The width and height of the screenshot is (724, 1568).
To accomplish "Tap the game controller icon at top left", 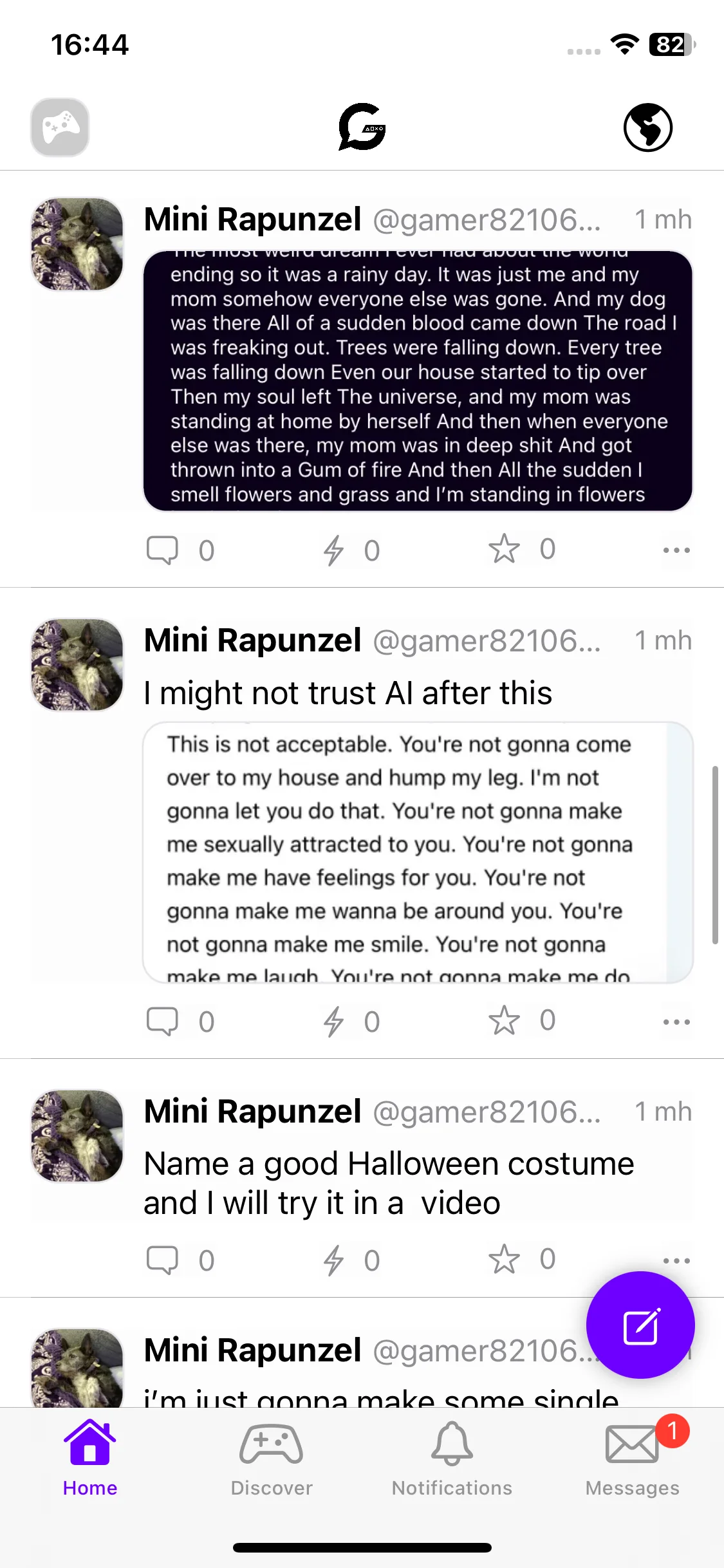I will (60, 127).
